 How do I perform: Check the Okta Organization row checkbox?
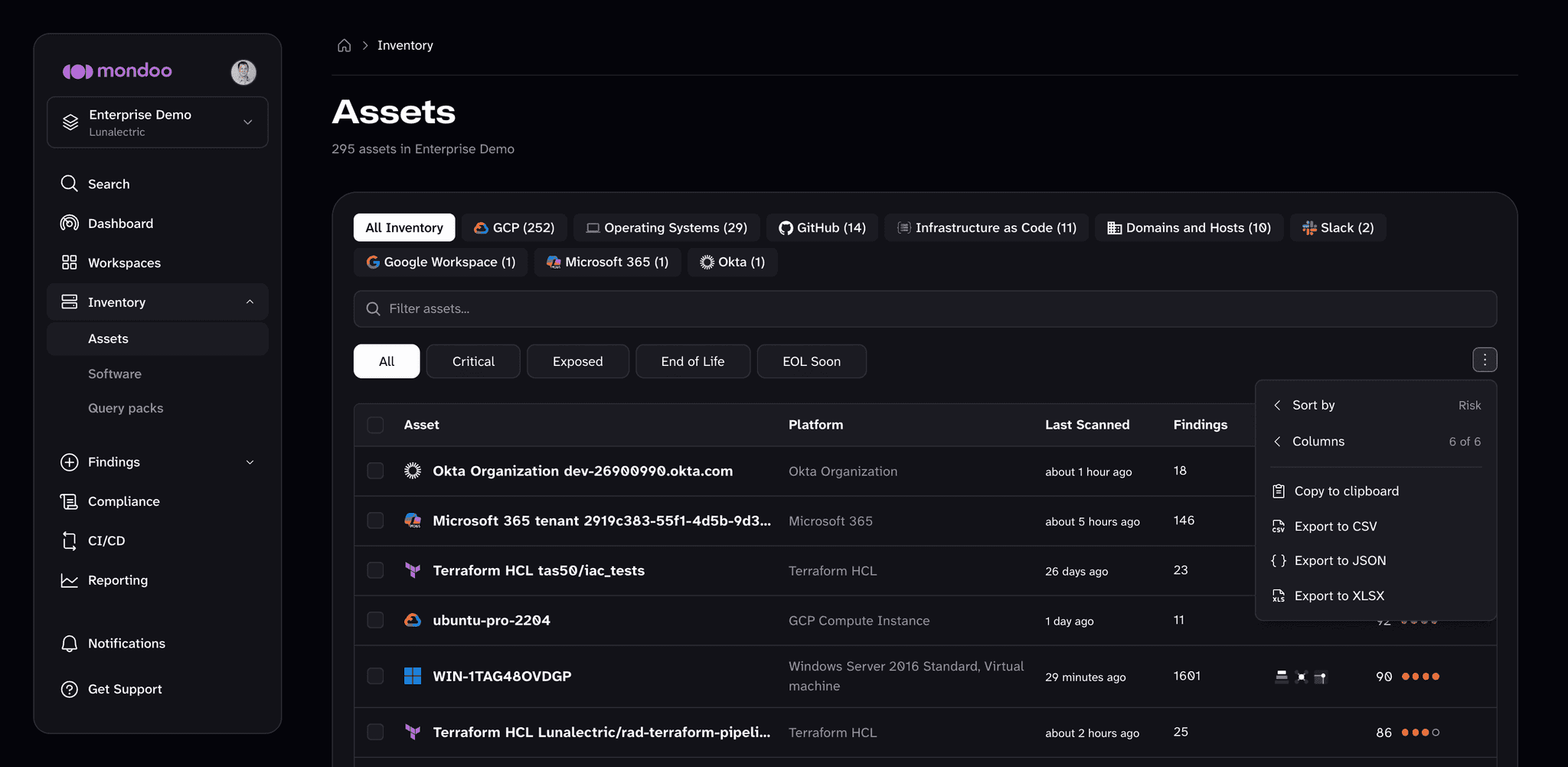coord(375,471)
